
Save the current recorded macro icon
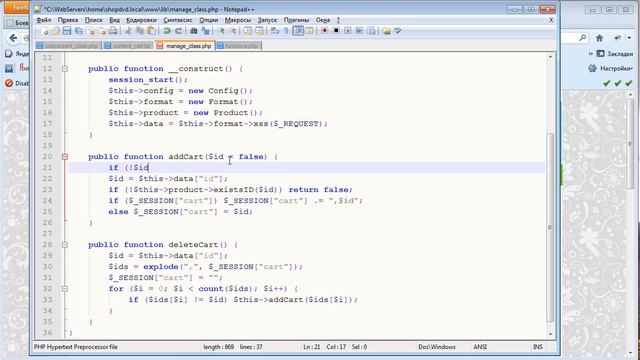coord(371,31)
